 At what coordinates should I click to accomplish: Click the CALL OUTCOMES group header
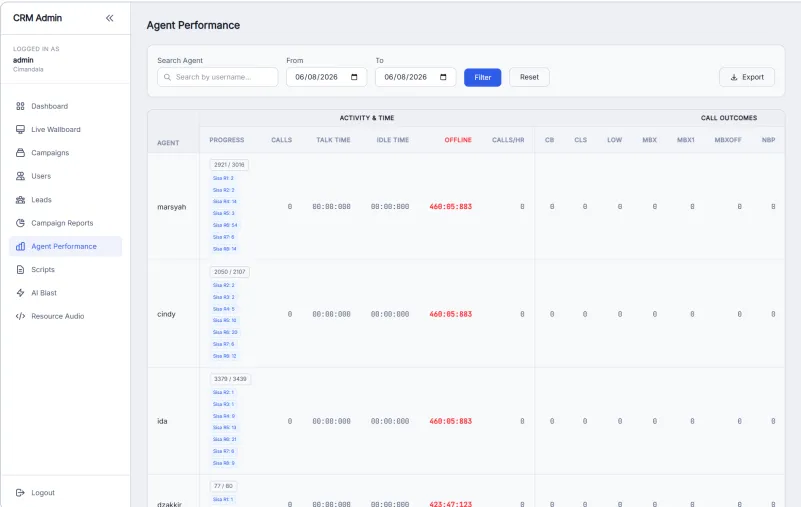click(x=729, y=118)
